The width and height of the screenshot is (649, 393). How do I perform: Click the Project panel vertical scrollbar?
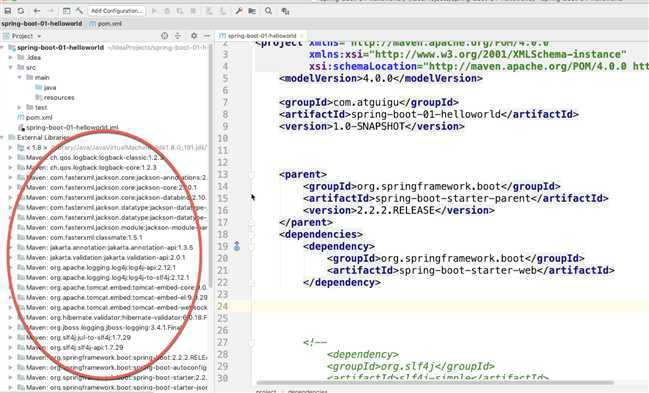[x=210, y=166]
